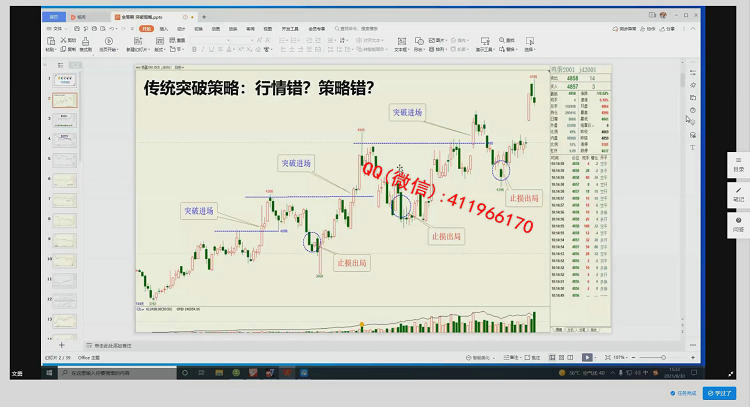This screenshot has height=407, width=750.
Task: Select the 开始 ribbon tab
Action: 147,29
